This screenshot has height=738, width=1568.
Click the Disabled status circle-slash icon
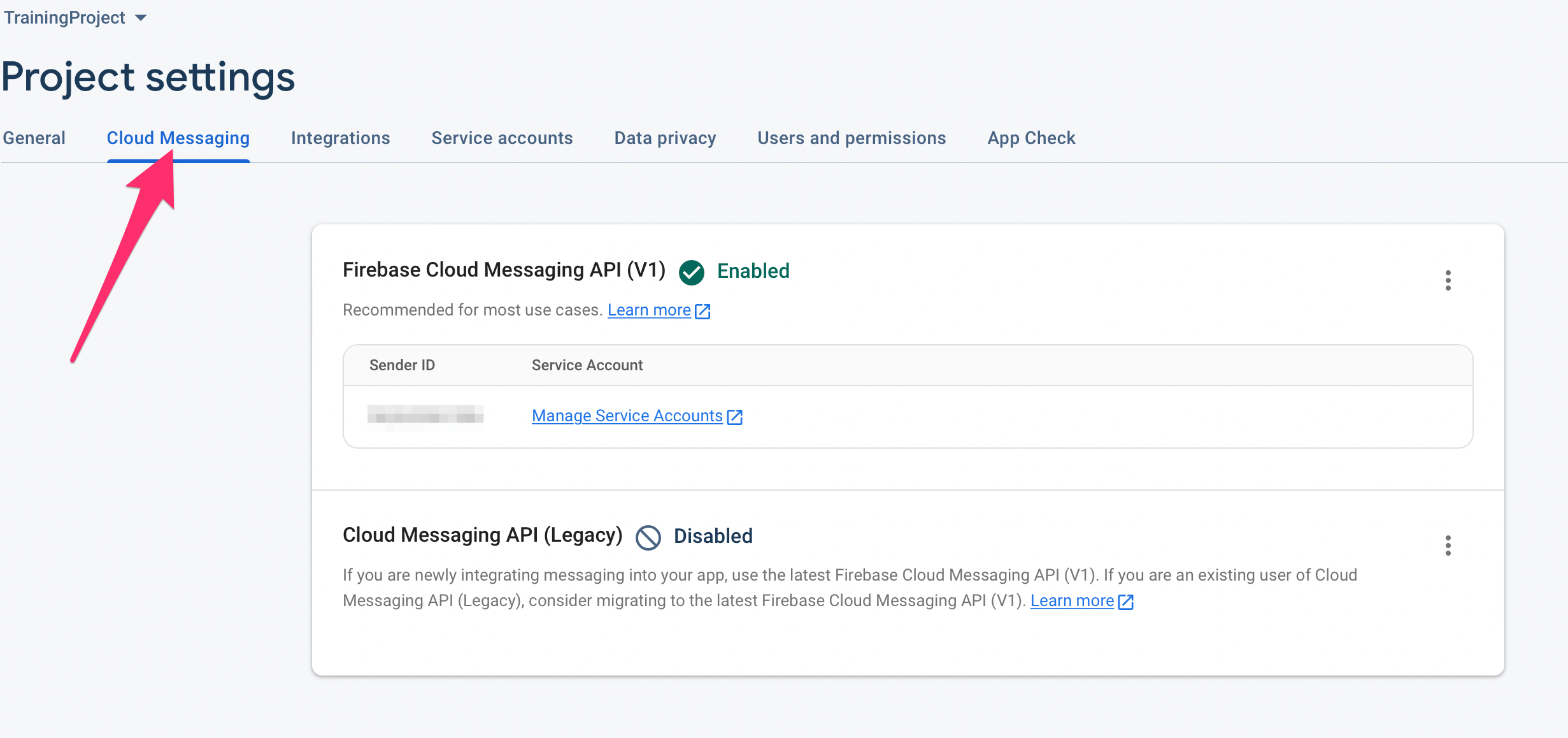(x=648, y=537)
